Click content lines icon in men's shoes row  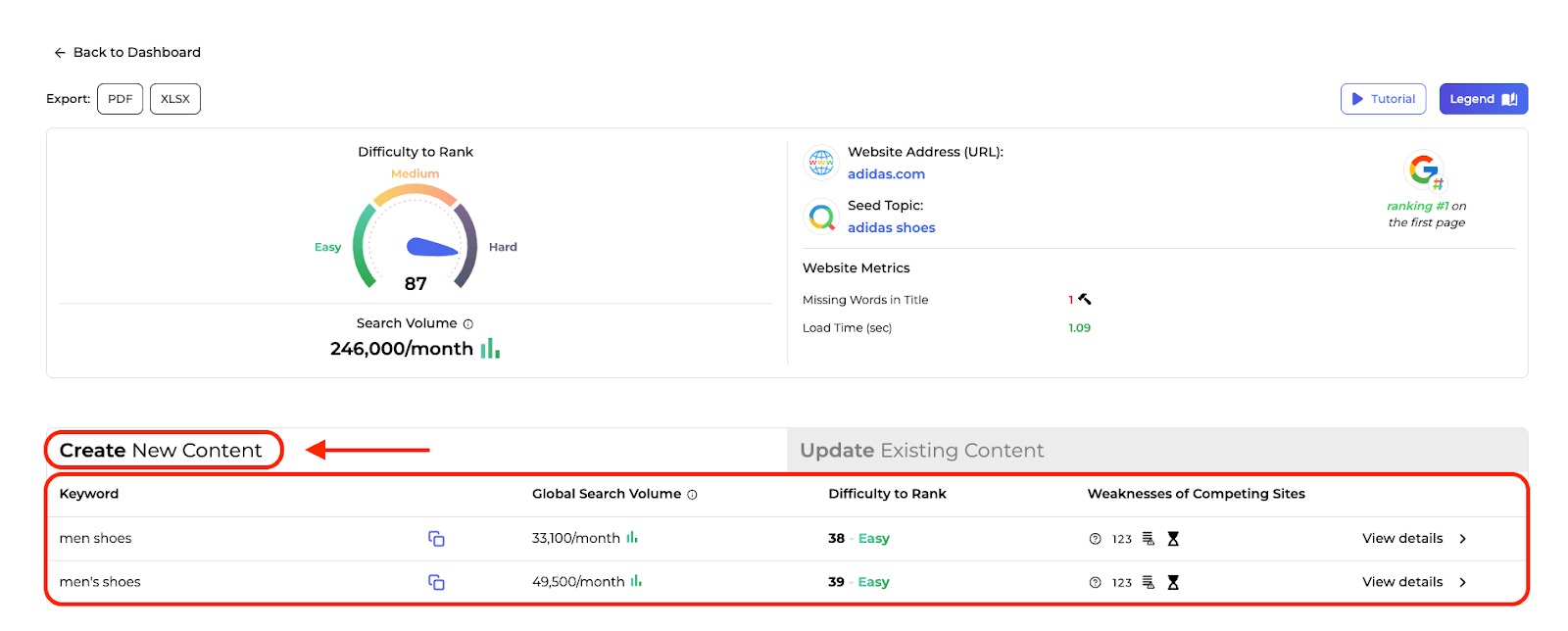point(1149,583)
